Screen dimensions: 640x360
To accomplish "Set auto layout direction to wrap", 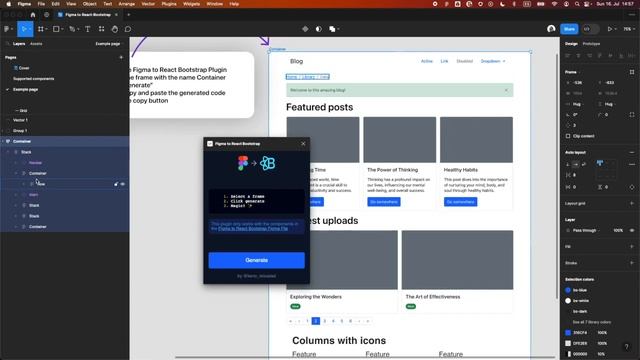I will click(584, 164).
